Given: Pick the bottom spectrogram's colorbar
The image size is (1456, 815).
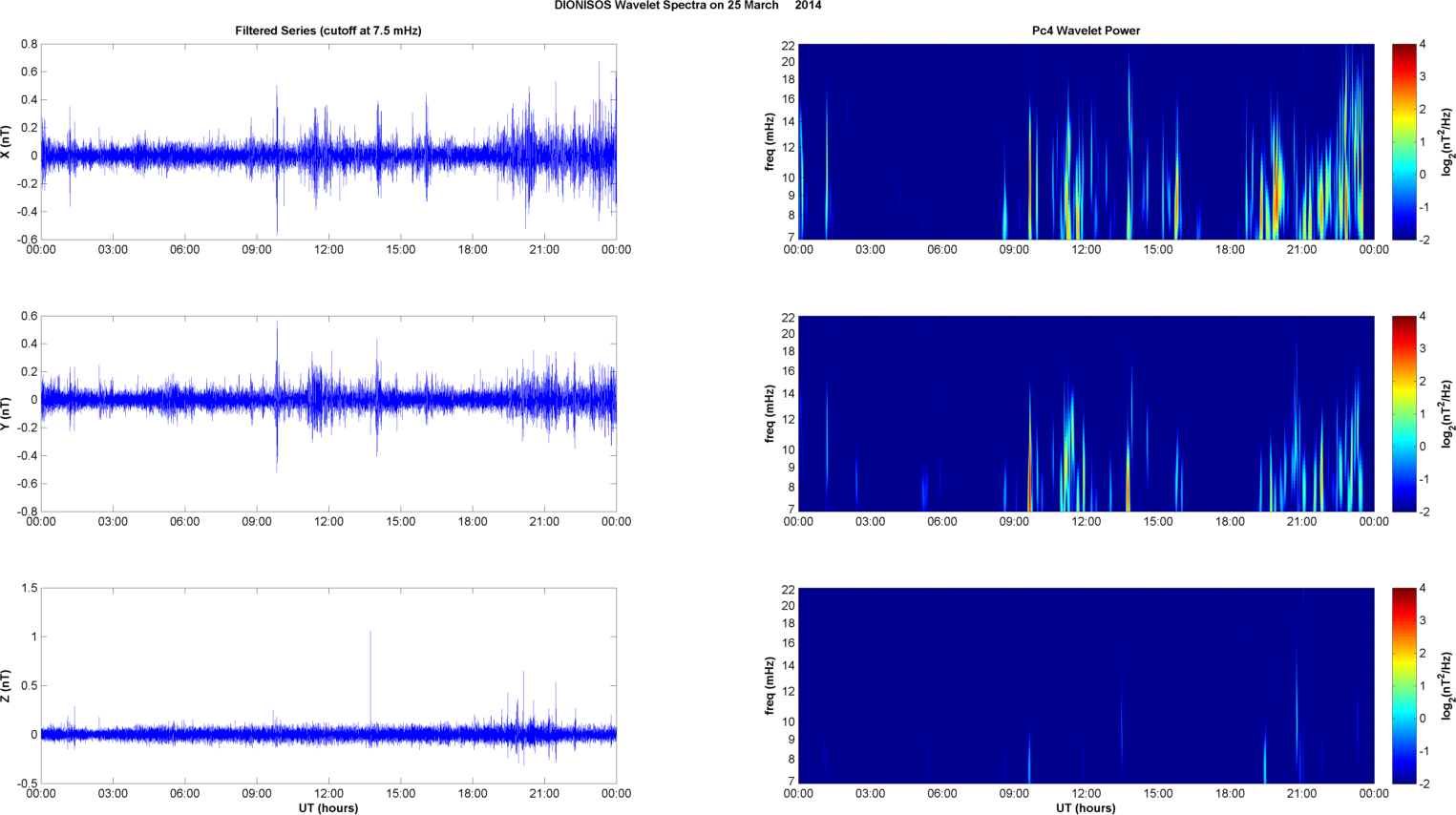Looking at the screenshot, I should click(1403, 686).
